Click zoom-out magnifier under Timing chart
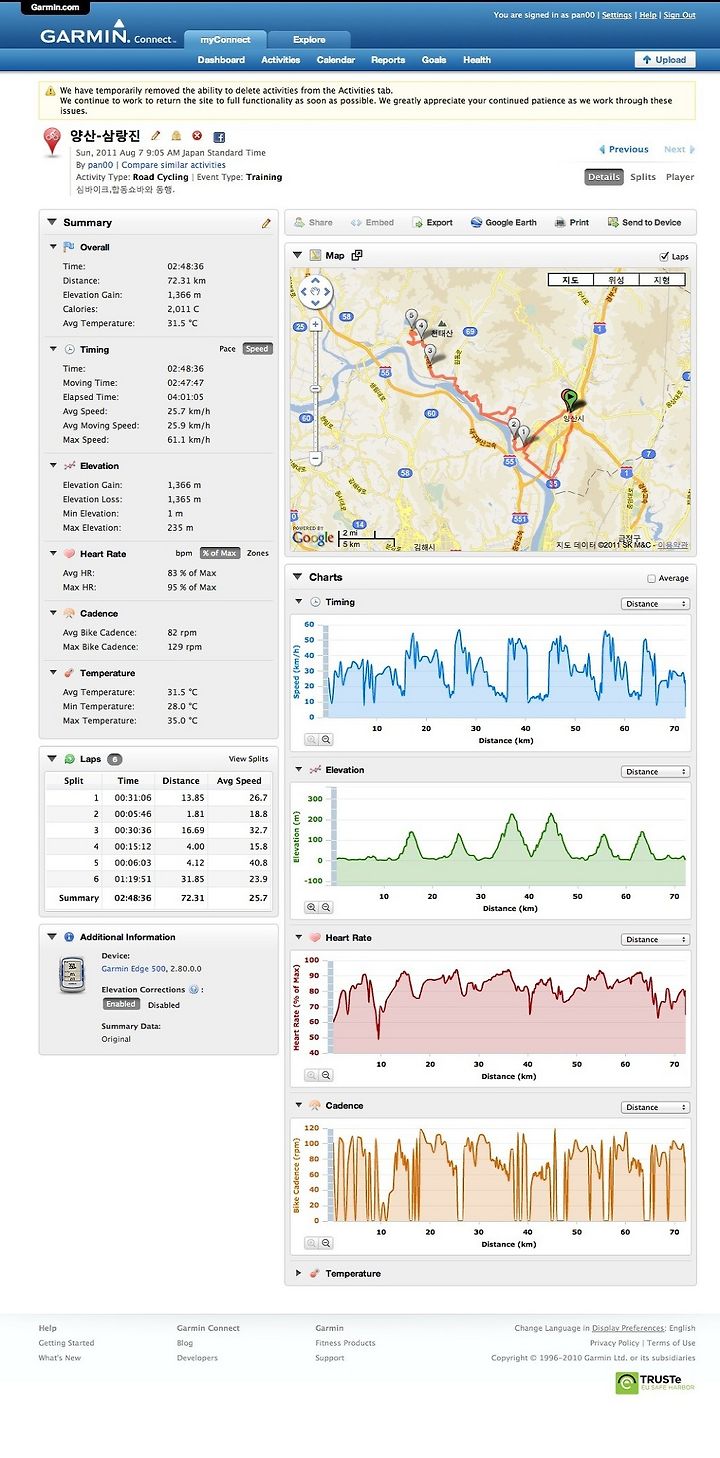This screenshot has height=1458, width=720. (326, 740)
